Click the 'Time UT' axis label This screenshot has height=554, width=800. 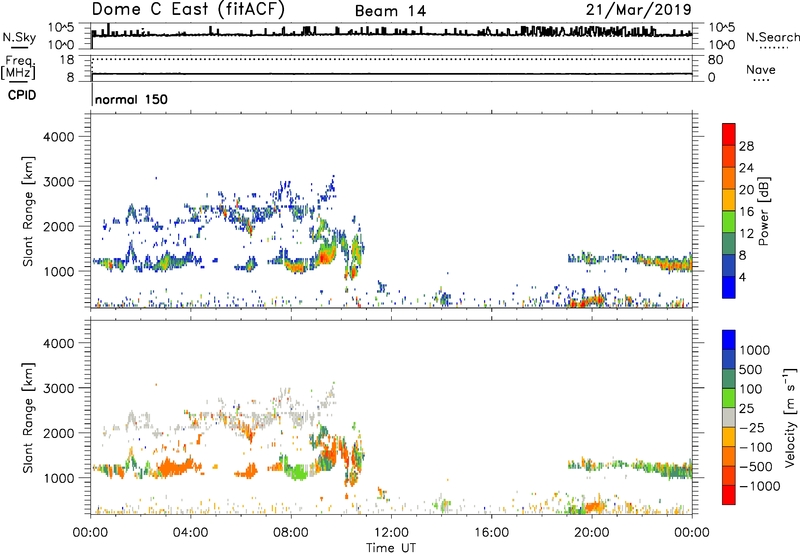click(391, 548)
